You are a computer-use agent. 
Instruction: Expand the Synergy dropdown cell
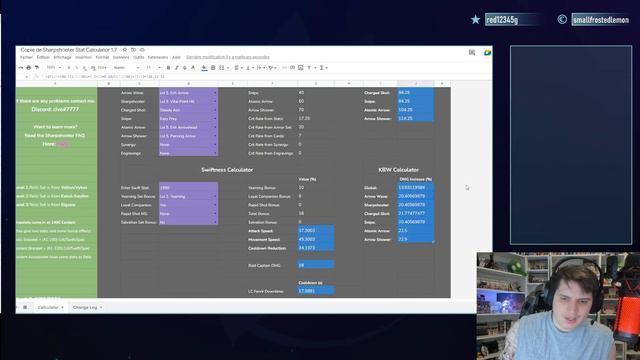tap(215, 144)
